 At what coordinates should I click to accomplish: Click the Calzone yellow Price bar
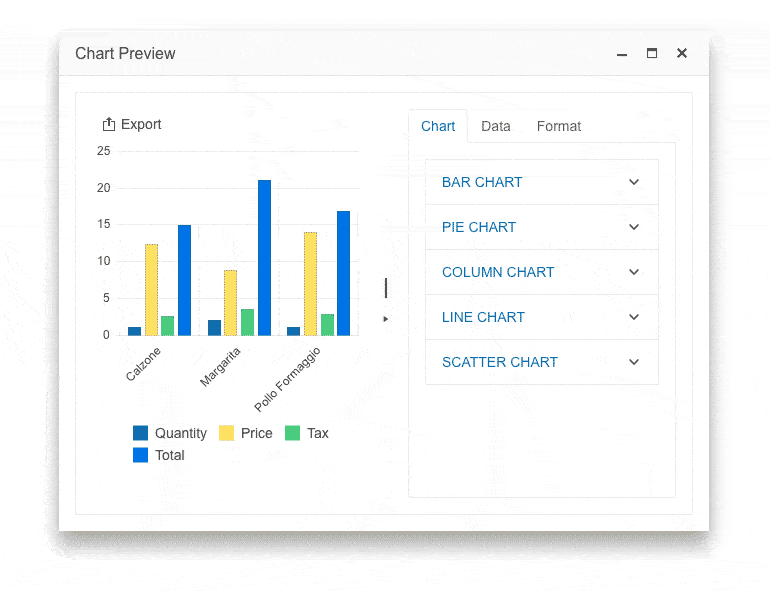151,290
